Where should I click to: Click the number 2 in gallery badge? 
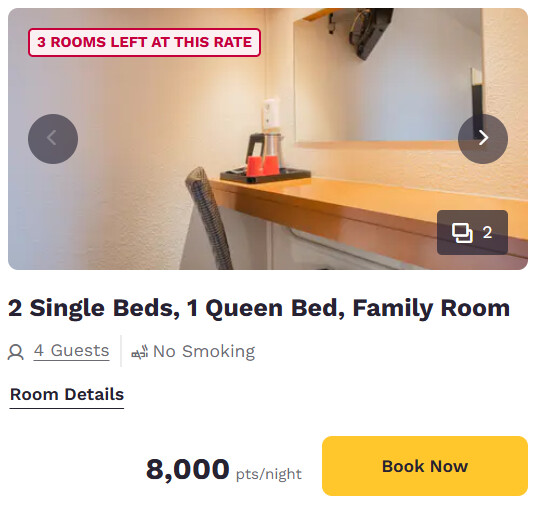click(487, 232)
